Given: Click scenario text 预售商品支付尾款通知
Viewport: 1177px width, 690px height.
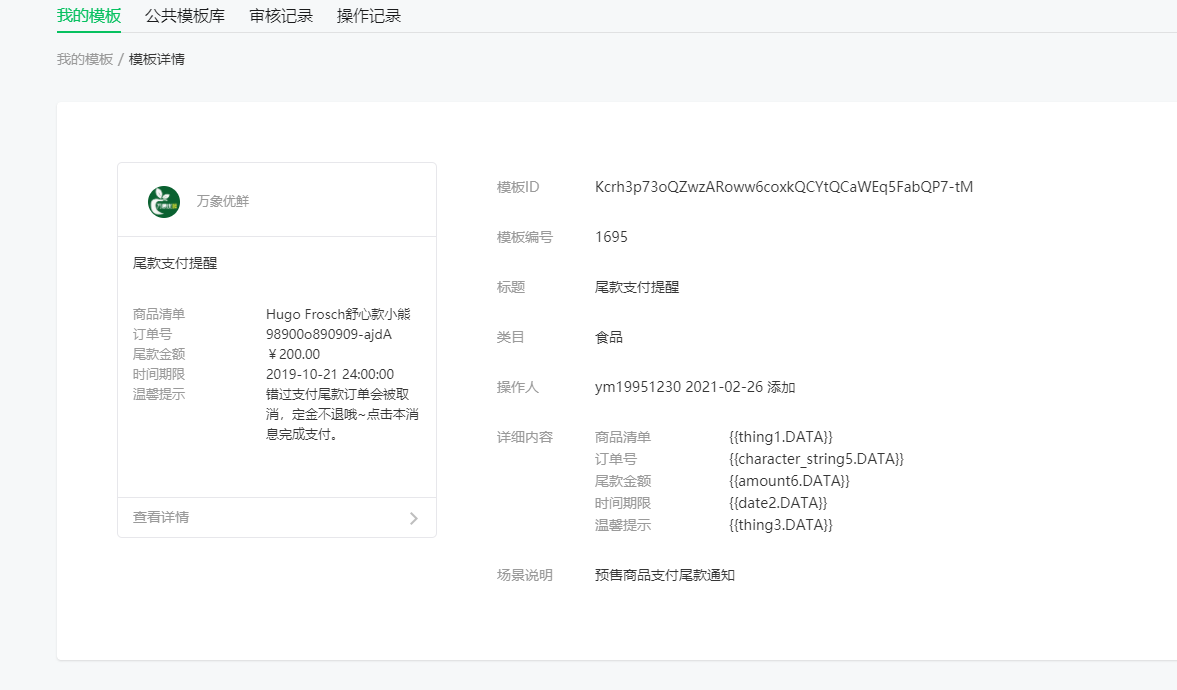Looking at the screenshot, I should pos(664,575).
